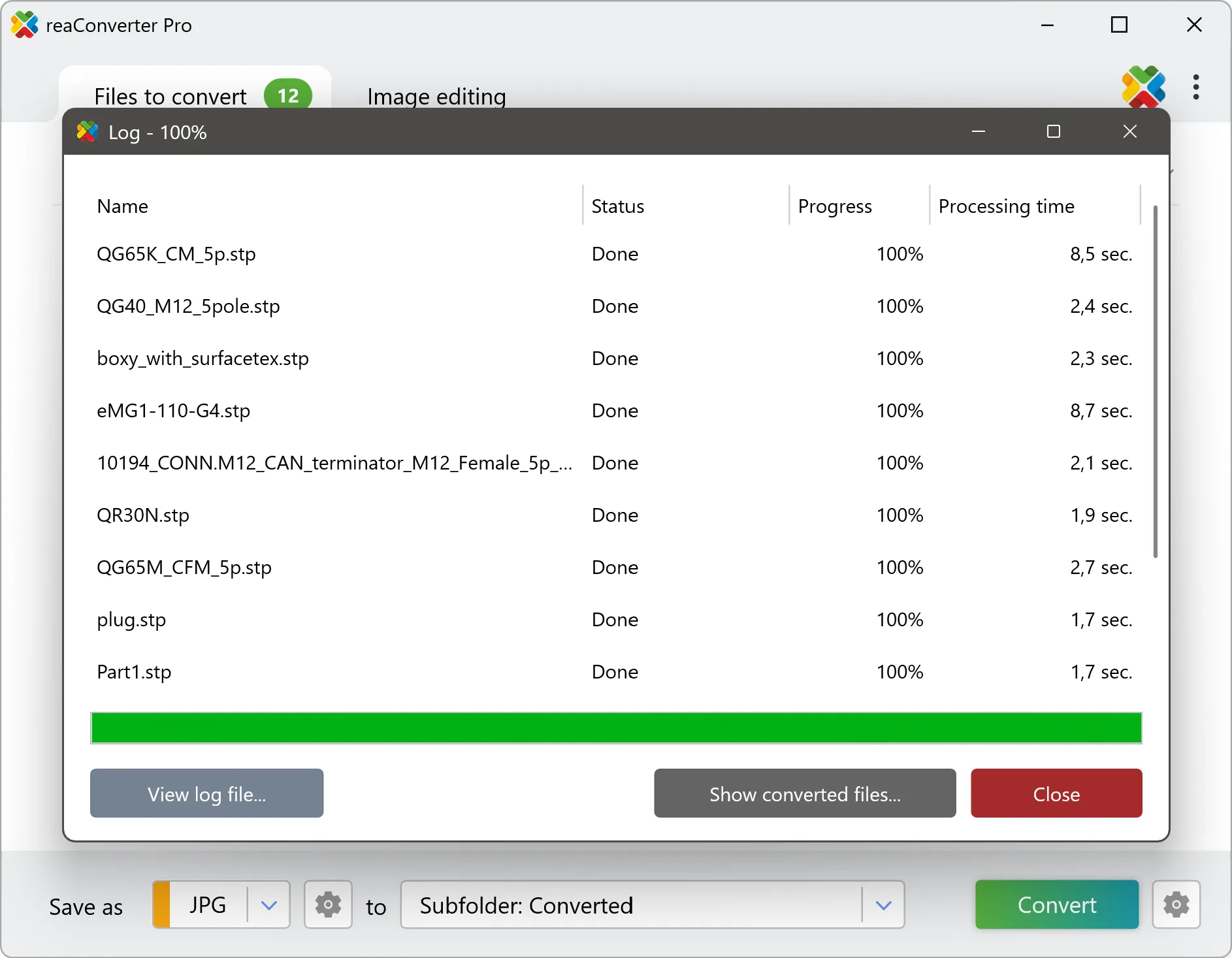
Task: Click the 1,9 sec. processing time value
Action: click(1101, 515)
